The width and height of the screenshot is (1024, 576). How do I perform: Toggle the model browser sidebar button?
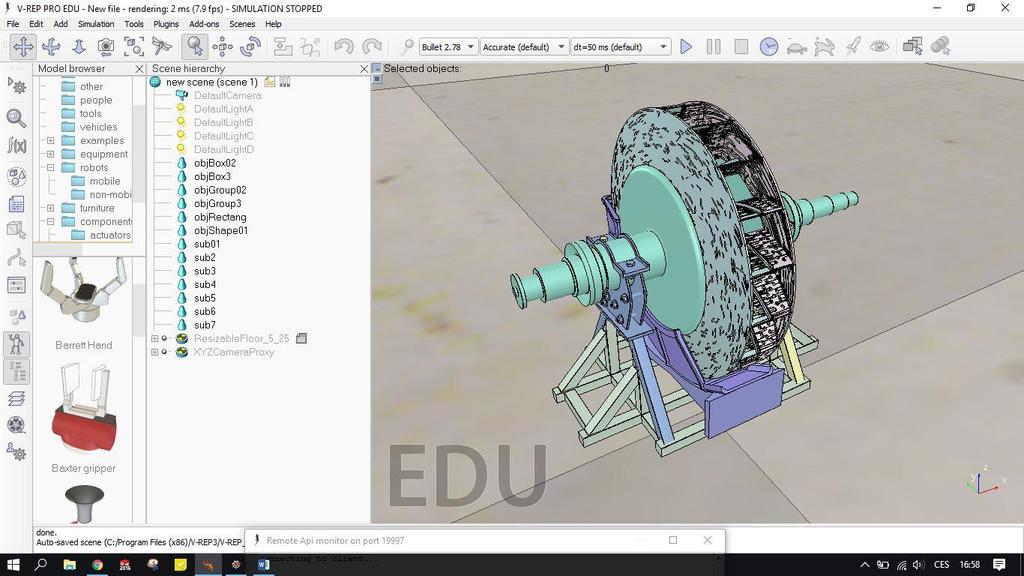pyautogui.click(x=16, y=344)
